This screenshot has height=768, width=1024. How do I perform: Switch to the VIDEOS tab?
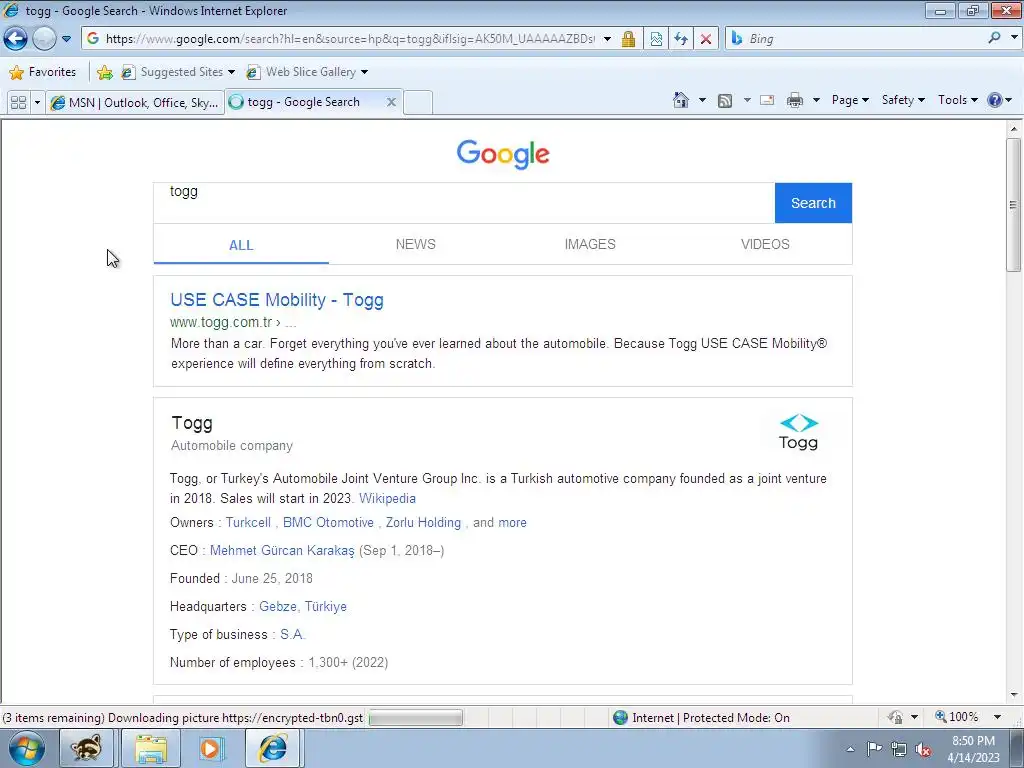coord(765,244)
